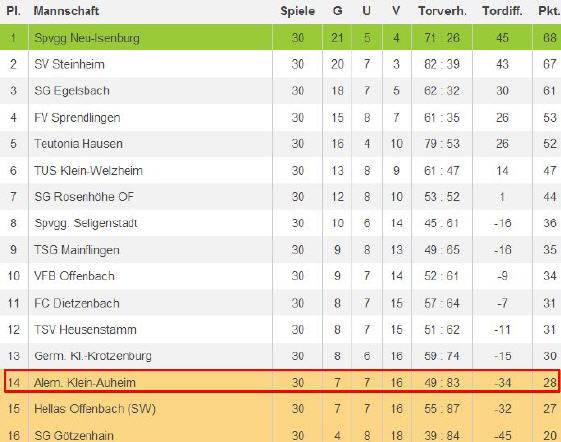561x442 pixels.
Task: Click the Spvgg Neu-Isenburg team name
Action: (87, 38)
